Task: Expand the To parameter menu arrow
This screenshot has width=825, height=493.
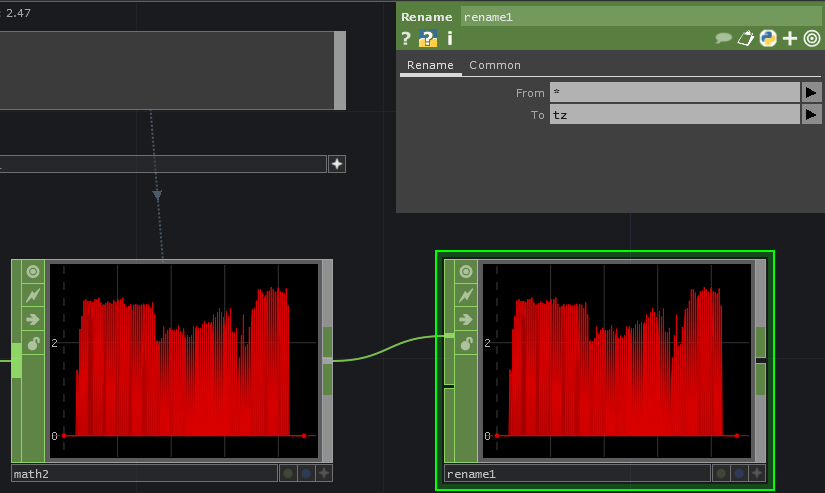Action: coord(811,115)
